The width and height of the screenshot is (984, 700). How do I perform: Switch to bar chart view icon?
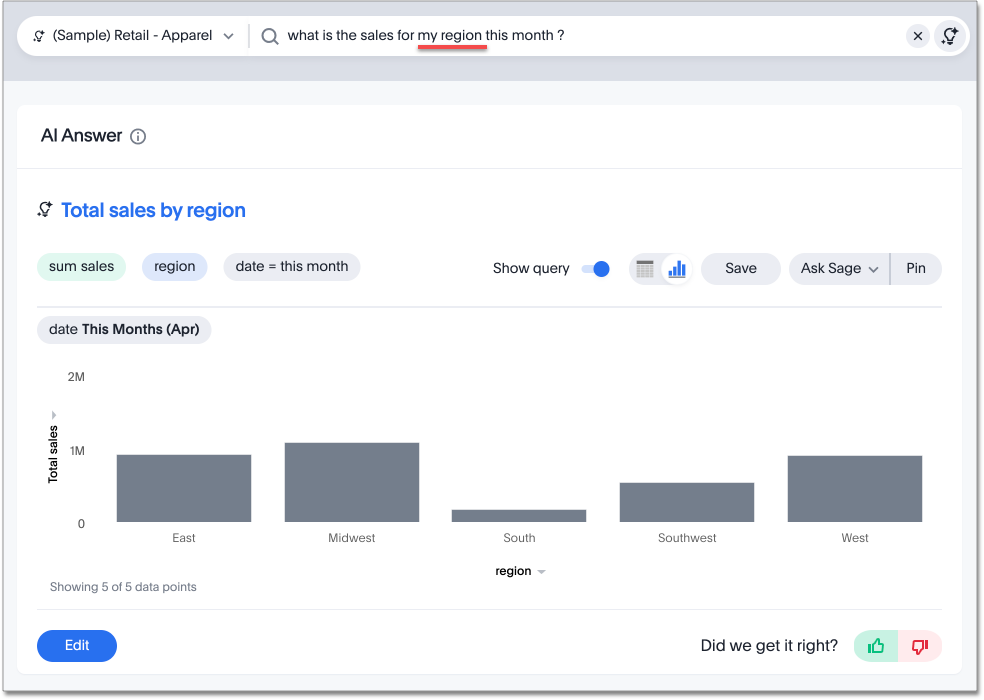point(677,269)
